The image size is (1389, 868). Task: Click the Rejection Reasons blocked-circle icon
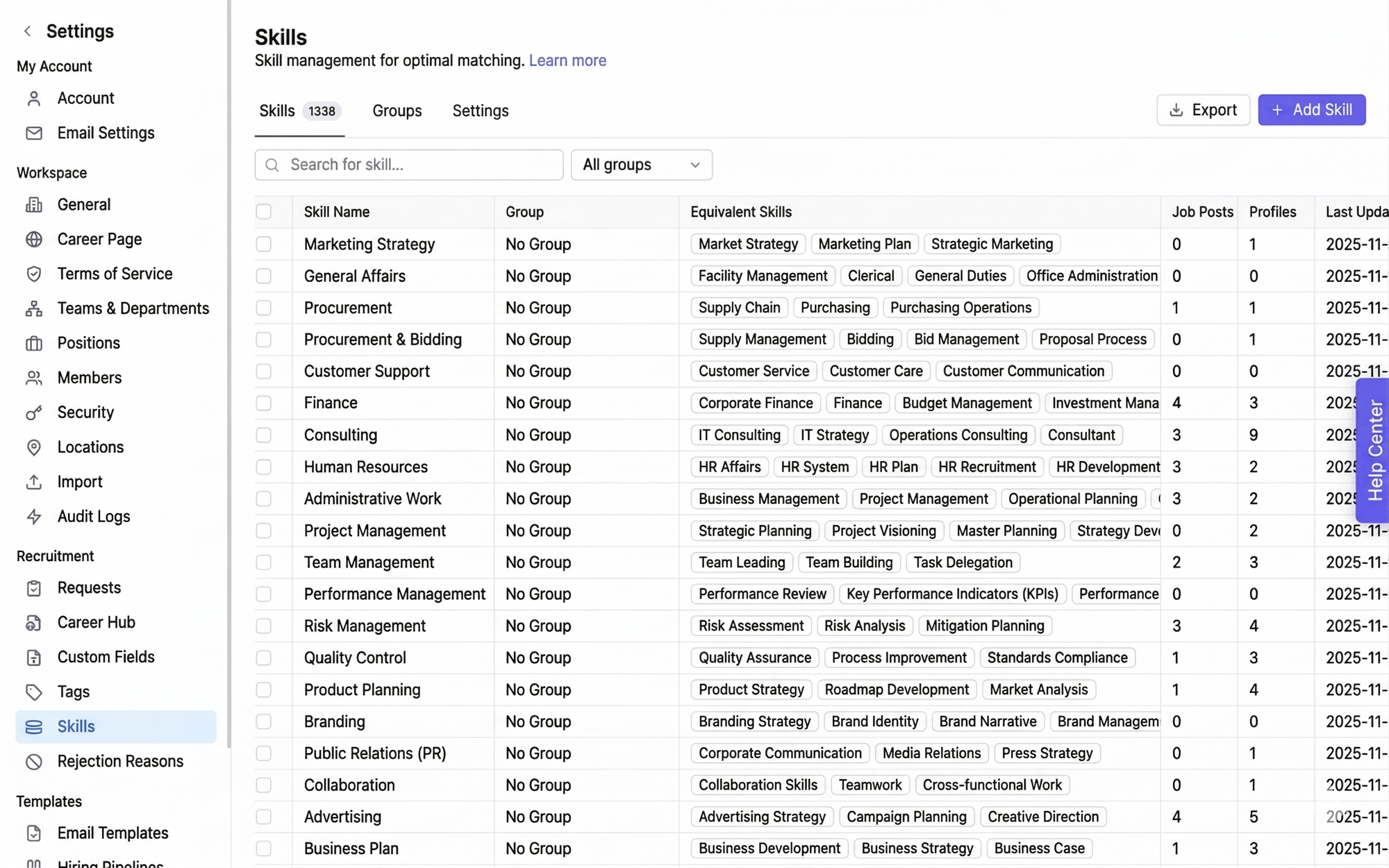(x=33, y=761)
